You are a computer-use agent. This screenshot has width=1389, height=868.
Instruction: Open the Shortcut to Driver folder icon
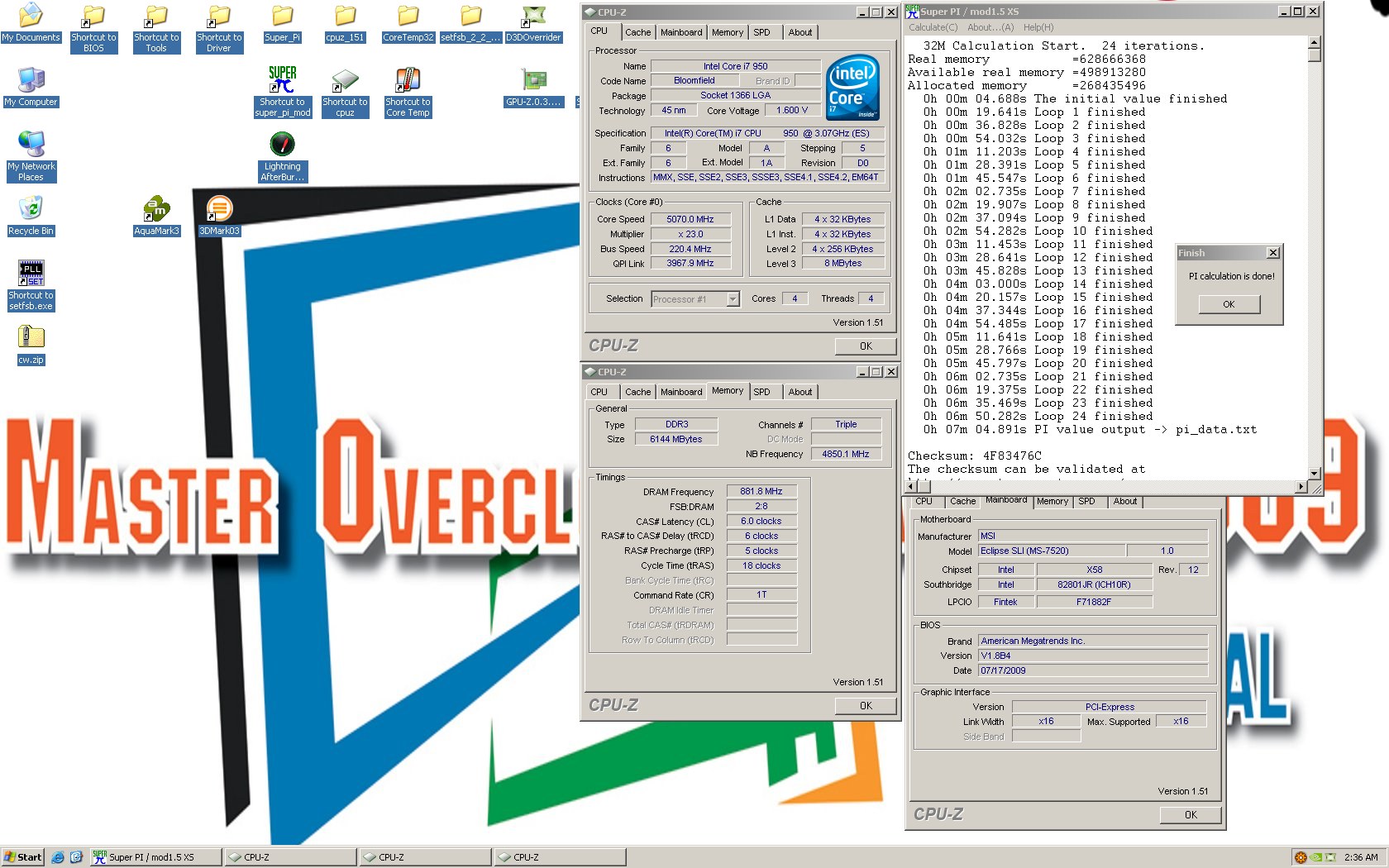(219, 29)
